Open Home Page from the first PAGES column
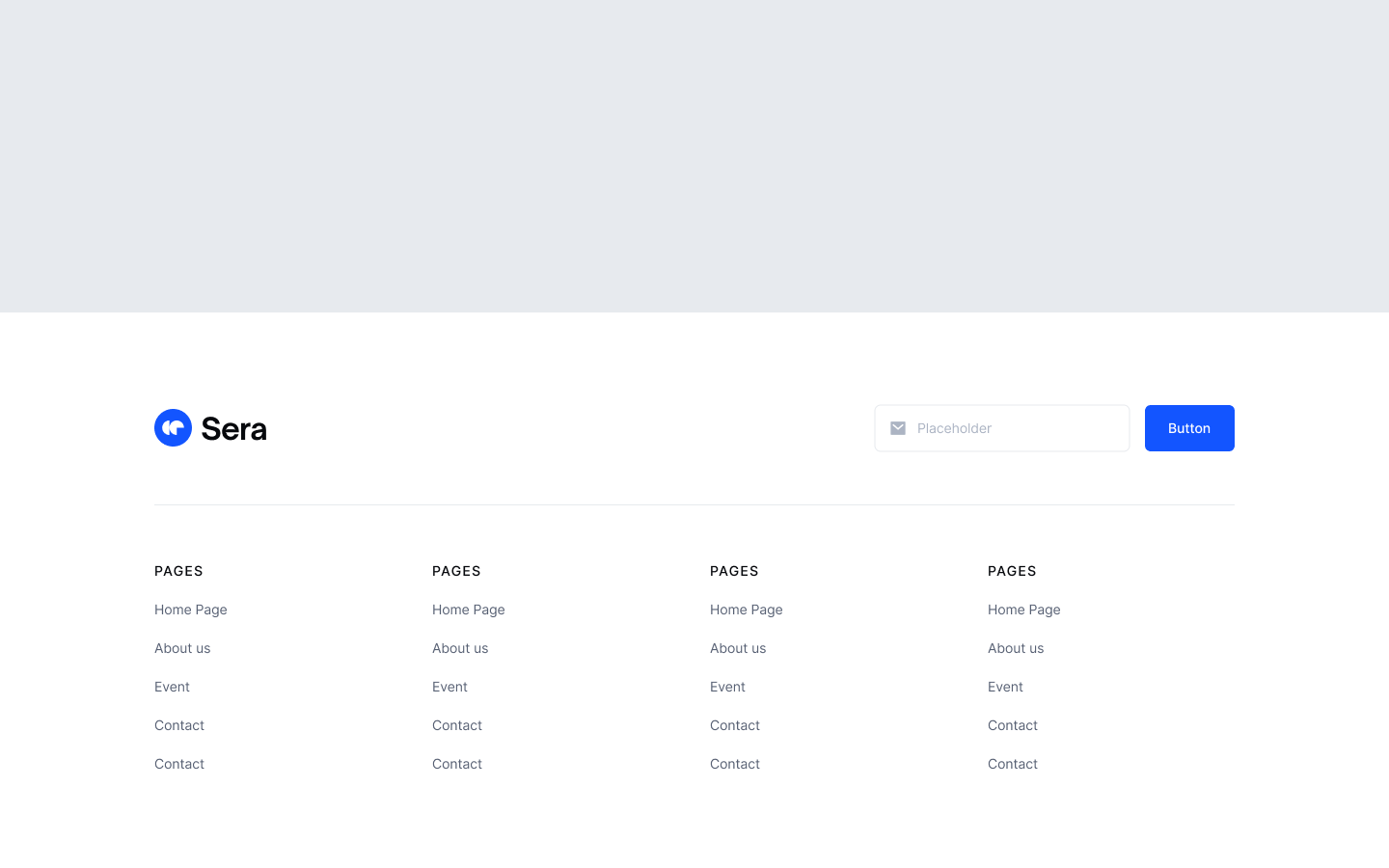This screenshot has width=1389, height=868. click(190, 610)
